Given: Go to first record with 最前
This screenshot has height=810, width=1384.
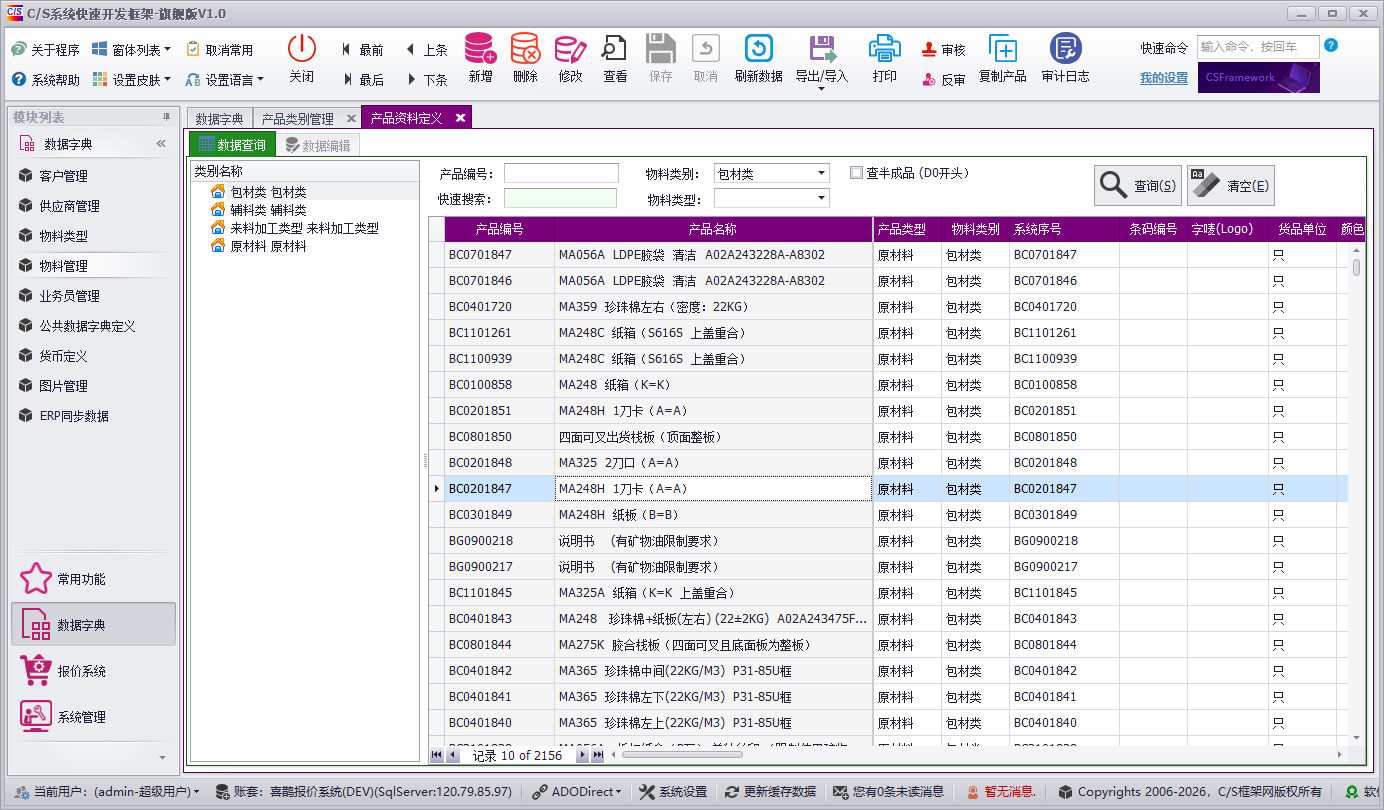Looking at the screenshot, I should coord(362,50).
